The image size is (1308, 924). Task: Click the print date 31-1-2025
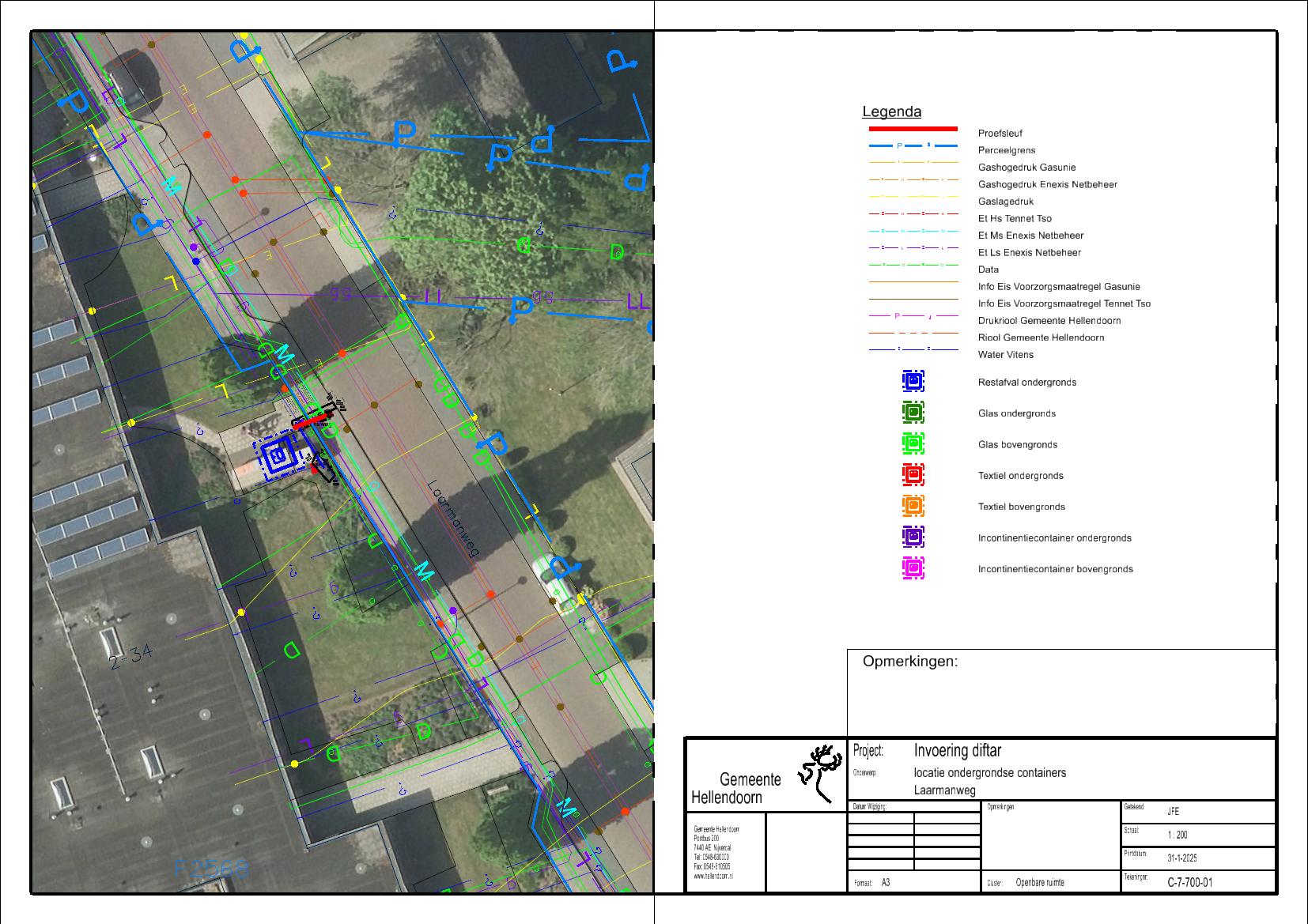[1182, 858]
